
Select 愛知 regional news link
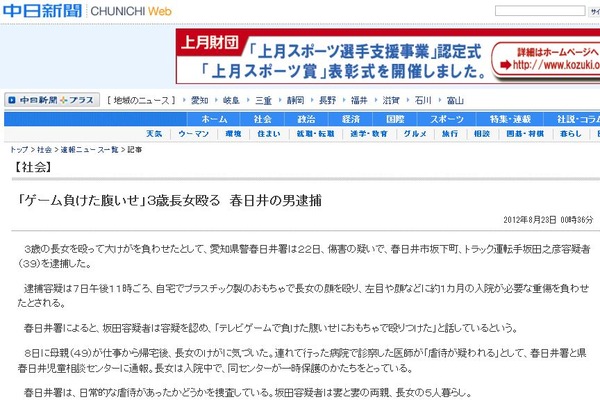pyautogui.click(x=199, y=100)
